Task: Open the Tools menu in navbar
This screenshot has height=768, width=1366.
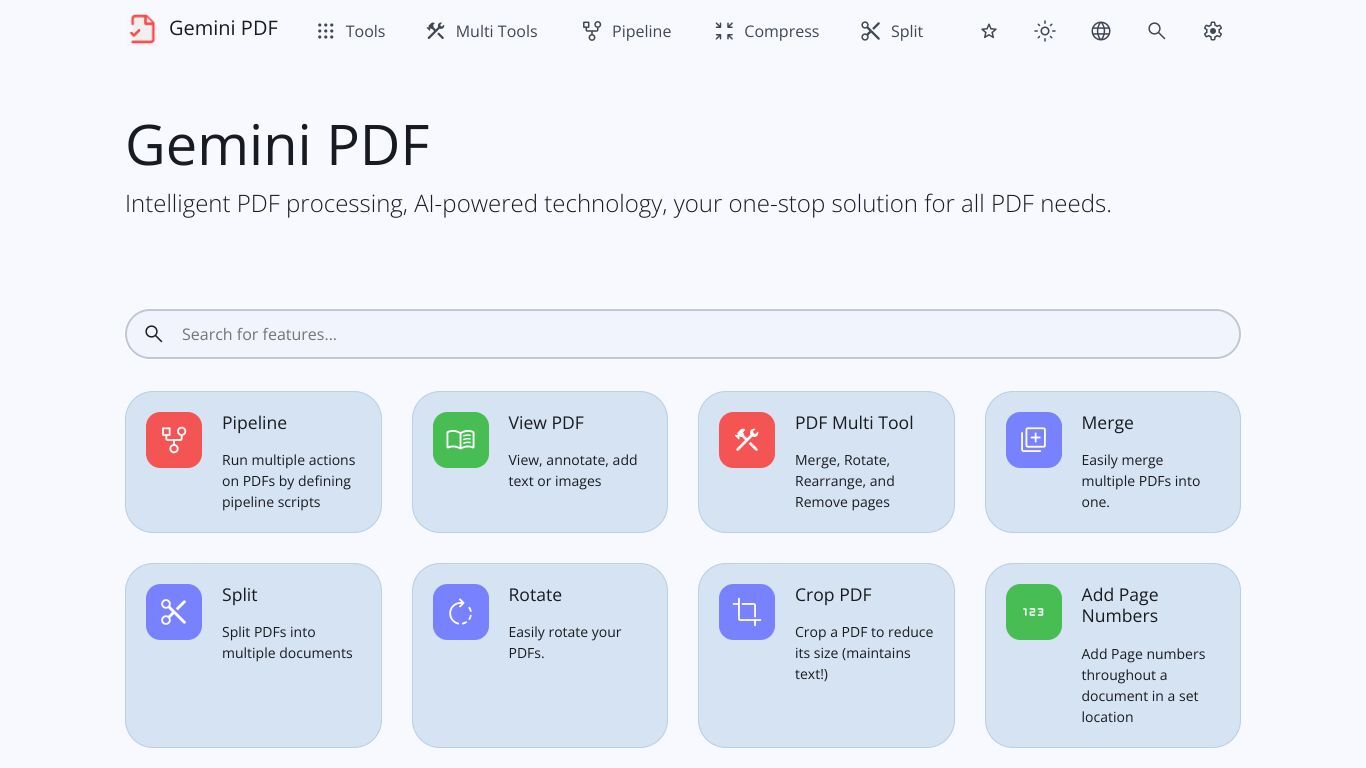Action: 351,31
